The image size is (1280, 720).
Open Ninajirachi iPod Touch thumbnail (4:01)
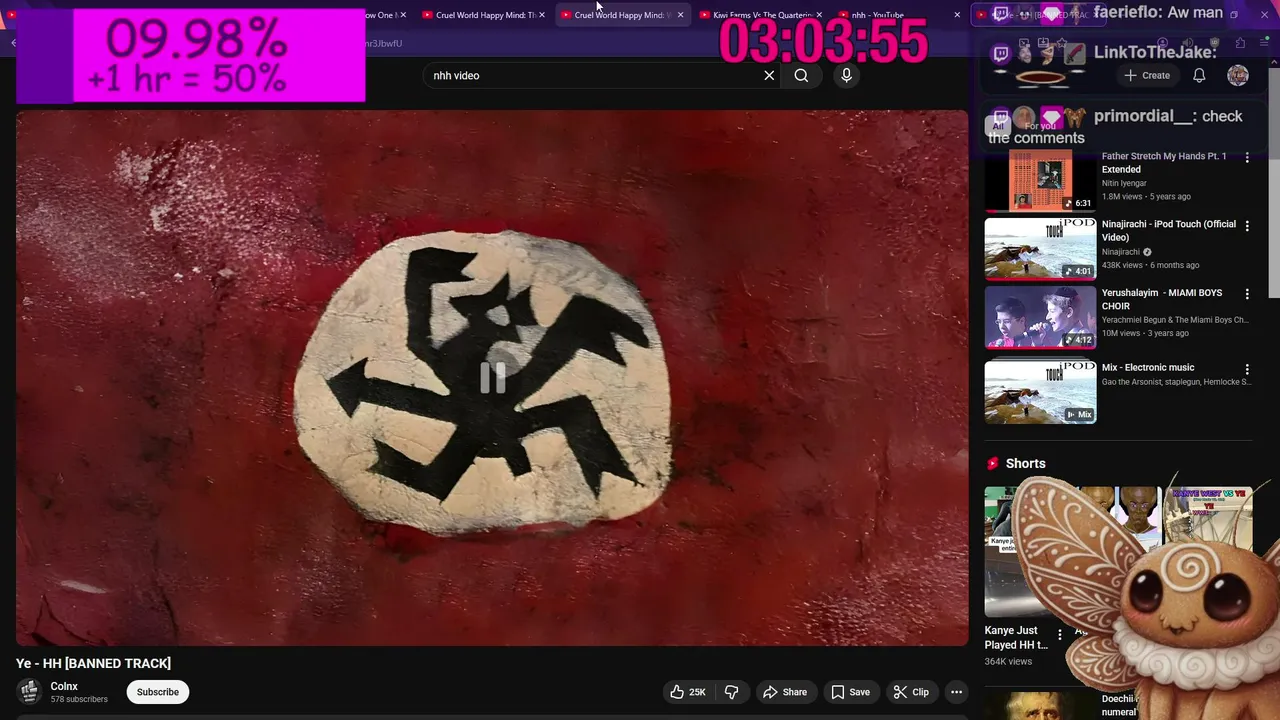[x=1040, y=249]
